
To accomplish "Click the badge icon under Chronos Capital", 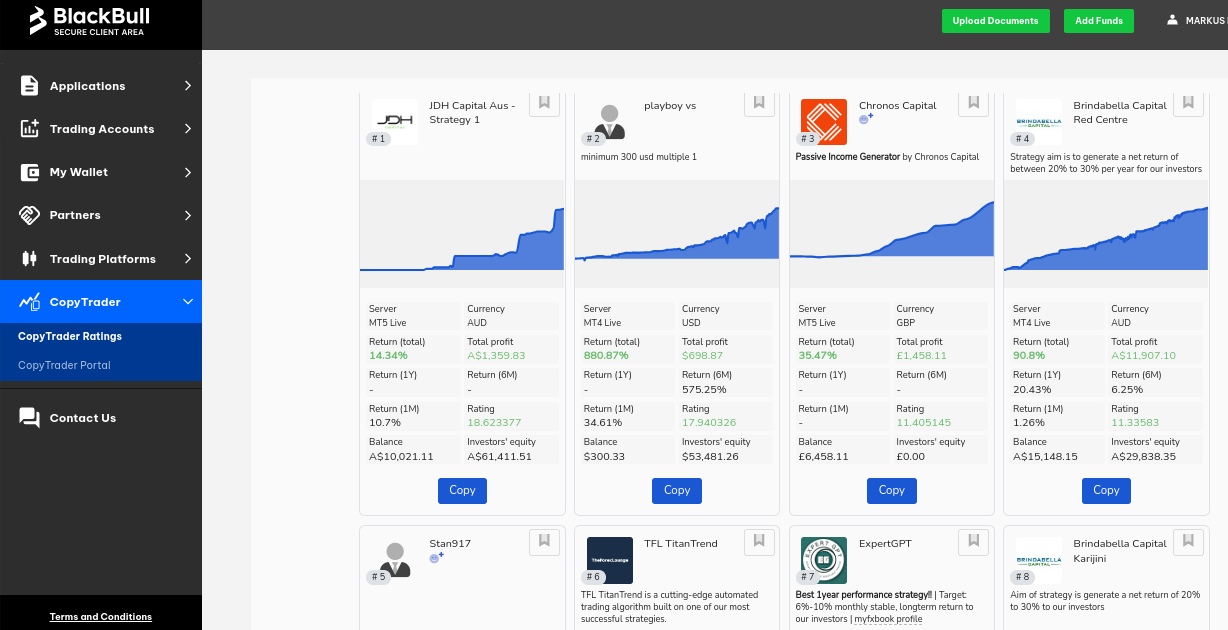I will click(x=866, y=119).
